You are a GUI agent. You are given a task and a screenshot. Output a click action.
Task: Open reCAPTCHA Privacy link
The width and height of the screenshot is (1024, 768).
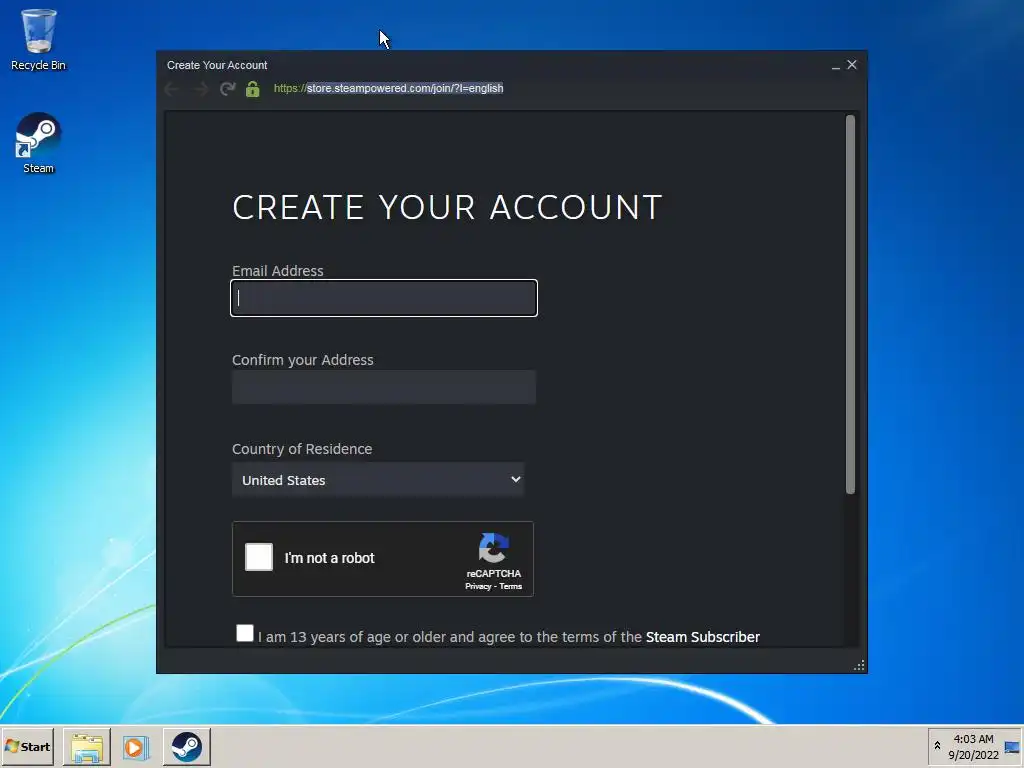point(477,586)
